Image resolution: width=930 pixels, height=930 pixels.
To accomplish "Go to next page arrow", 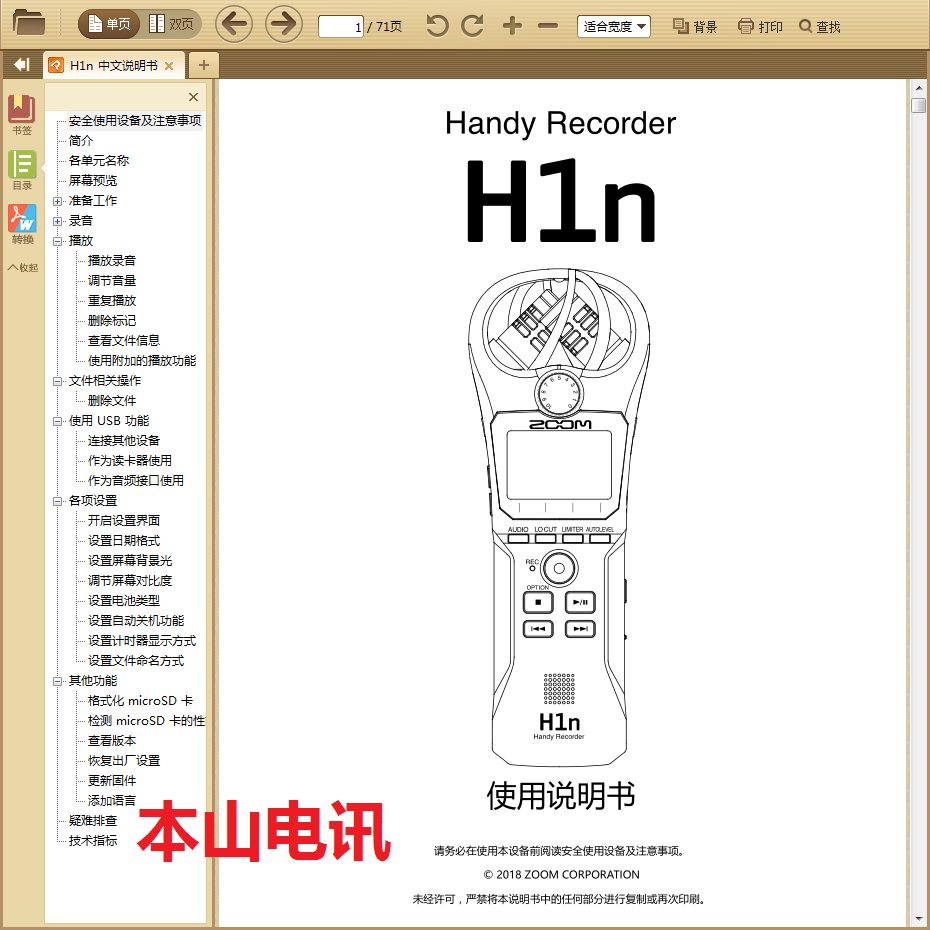I will click(x=284, y=24).
